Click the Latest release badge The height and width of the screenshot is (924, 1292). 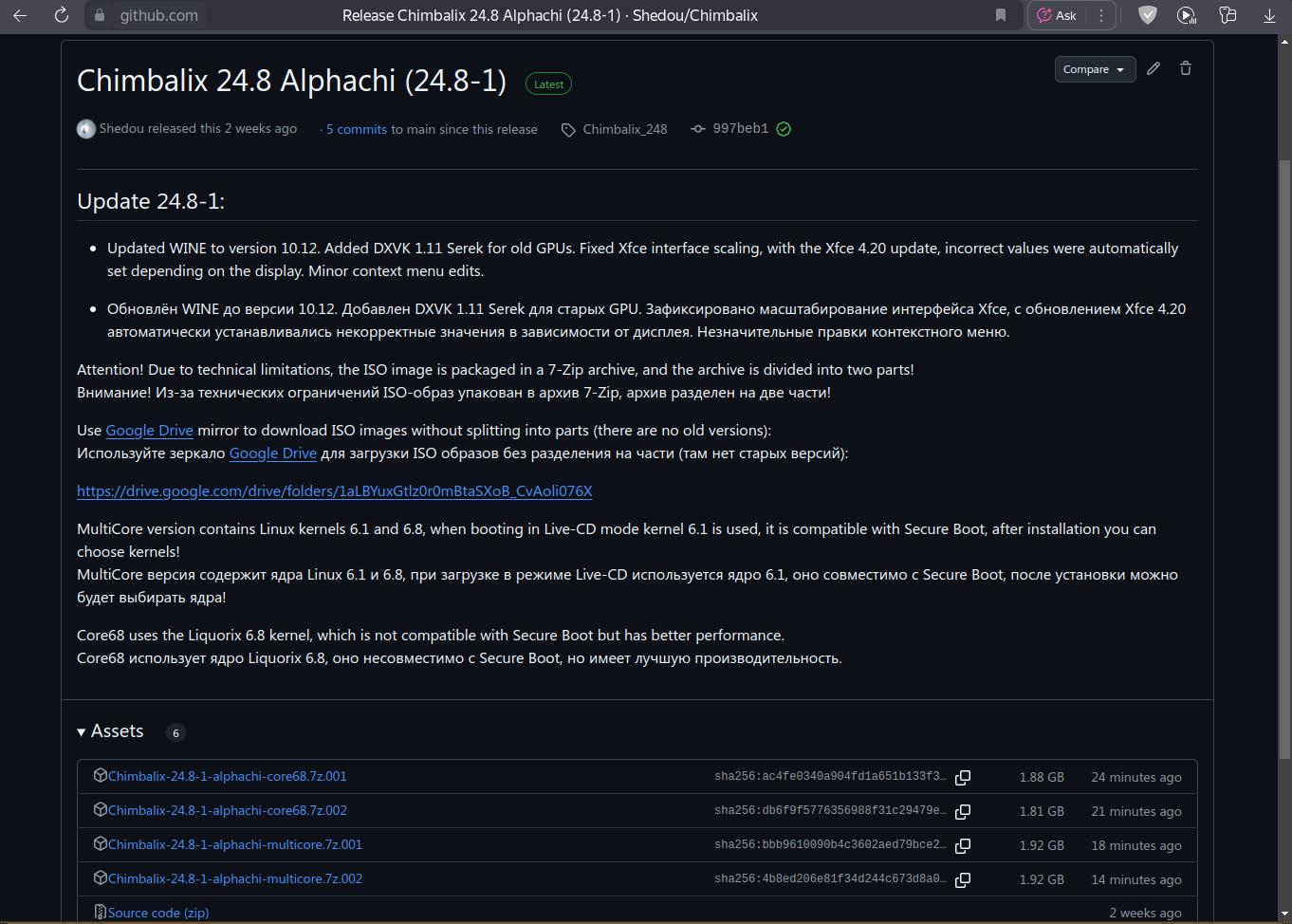[548, 84]
